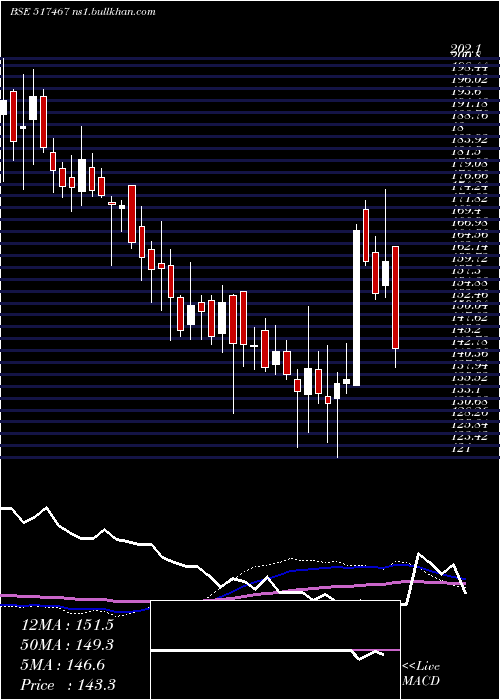This screenshot has width=500, height=700.
Task: Click the '162.14' price axis label
Action: pyautogui.click(x=468, y=247)
